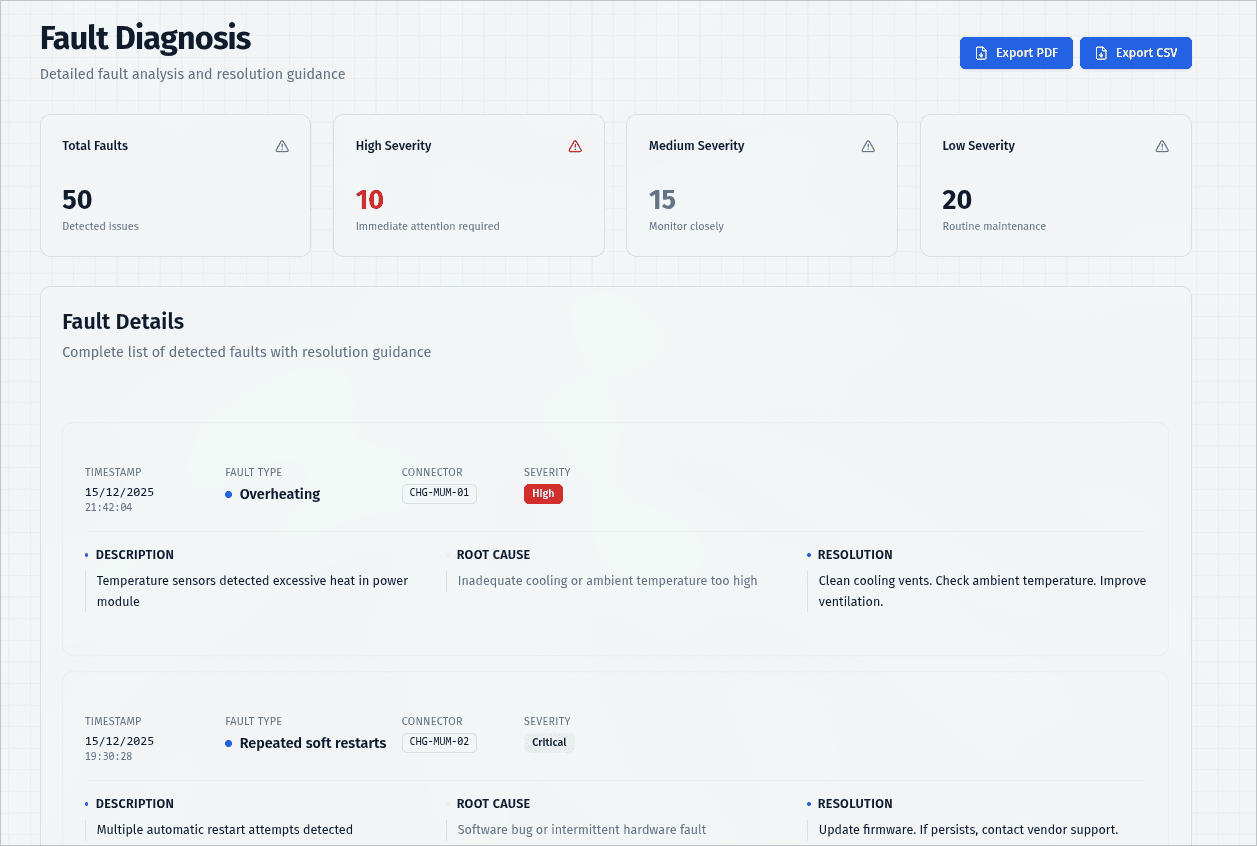The width and height of the screenshot is (1257, 846).
Task: Click the warning icon on Total Faults card
Action: (x=282, y=146)
